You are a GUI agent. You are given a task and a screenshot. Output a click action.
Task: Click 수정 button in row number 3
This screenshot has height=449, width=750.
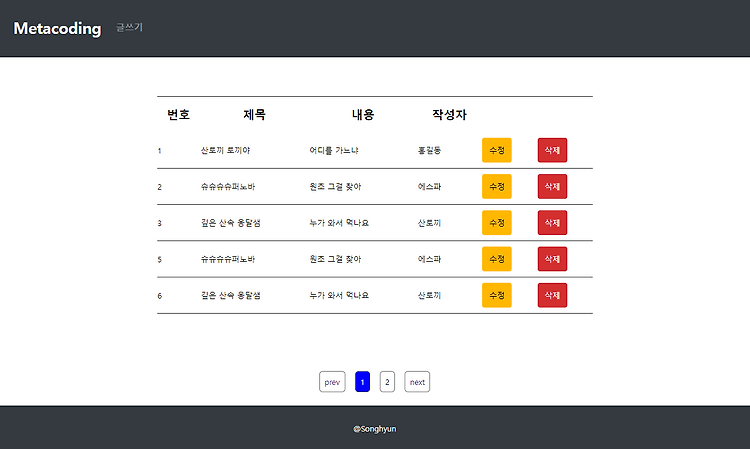pyautogui.click(x=496, y=223)
